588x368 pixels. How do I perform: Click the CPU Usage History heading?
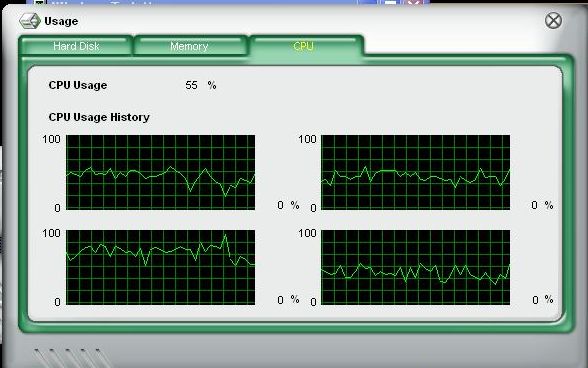(x=99, y=117)
